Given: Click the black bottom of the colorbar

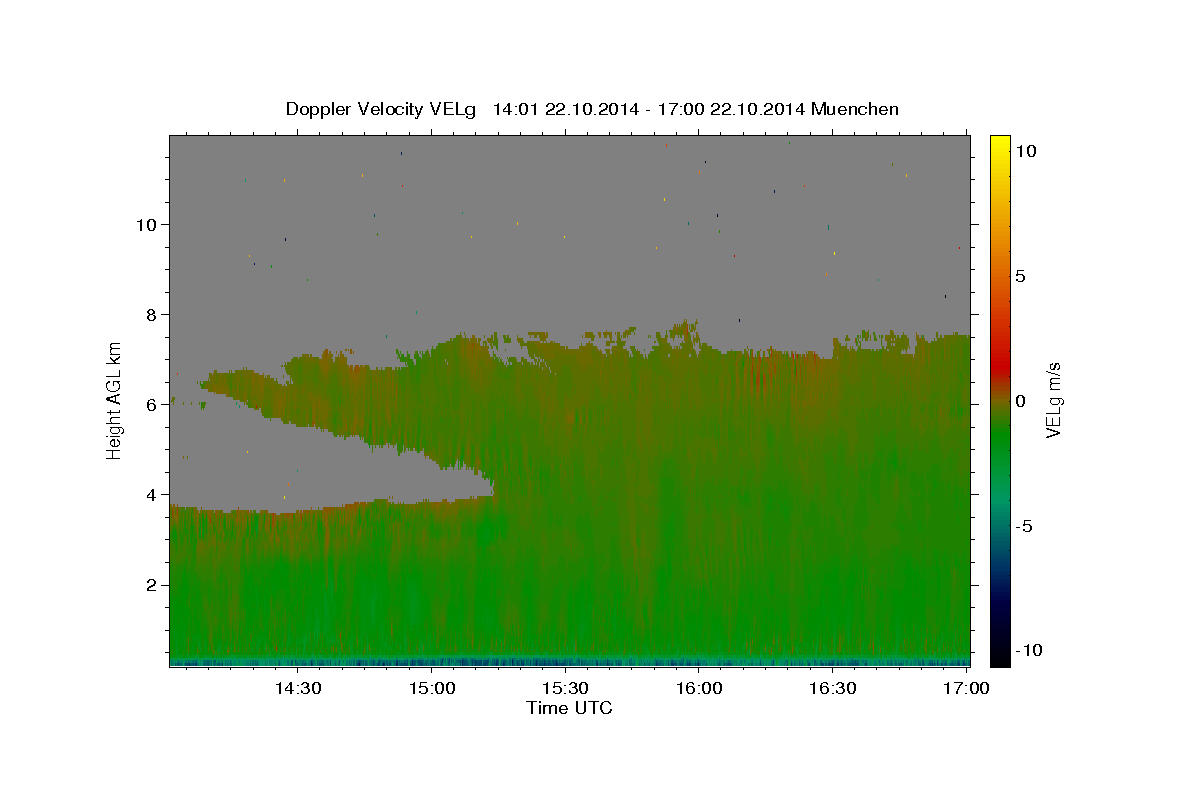Looking at the screenshot, I should (x=1000, y=655).
